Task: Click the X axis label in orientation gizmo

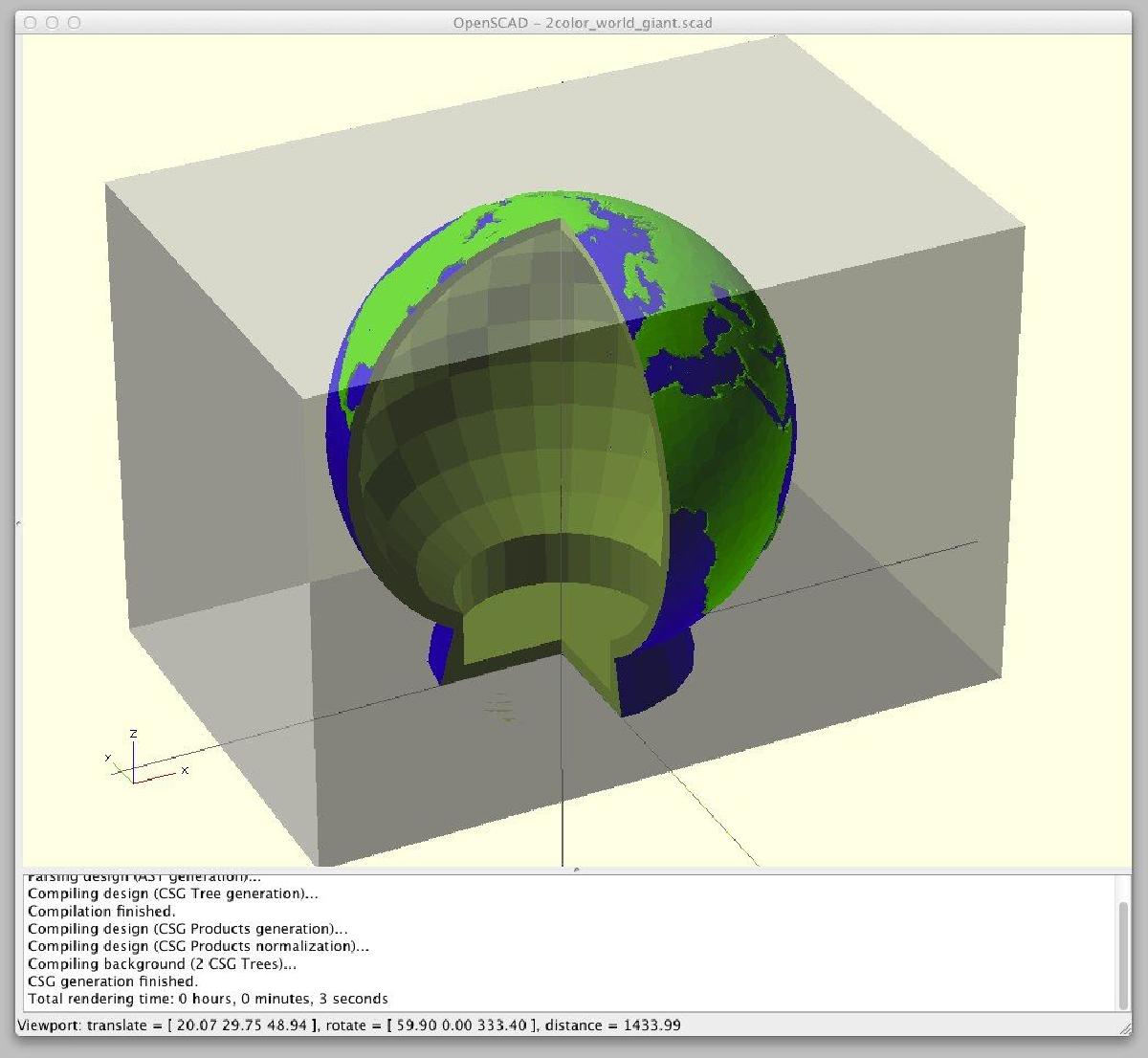Action: click(x=185, y=770)
